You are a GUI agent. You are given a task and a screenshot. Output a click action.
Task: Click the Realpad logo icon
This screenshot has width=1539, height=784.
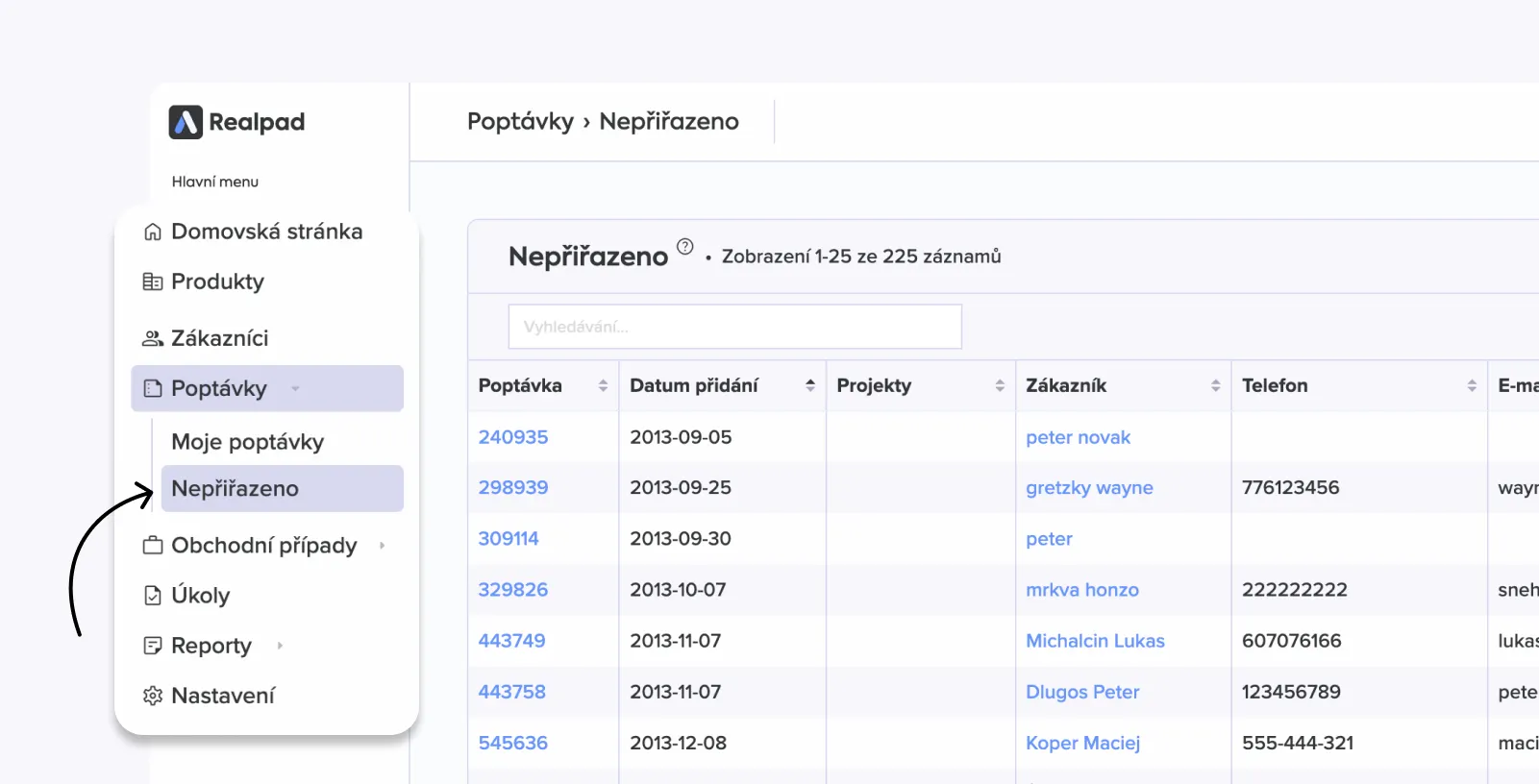click(186, 122)
